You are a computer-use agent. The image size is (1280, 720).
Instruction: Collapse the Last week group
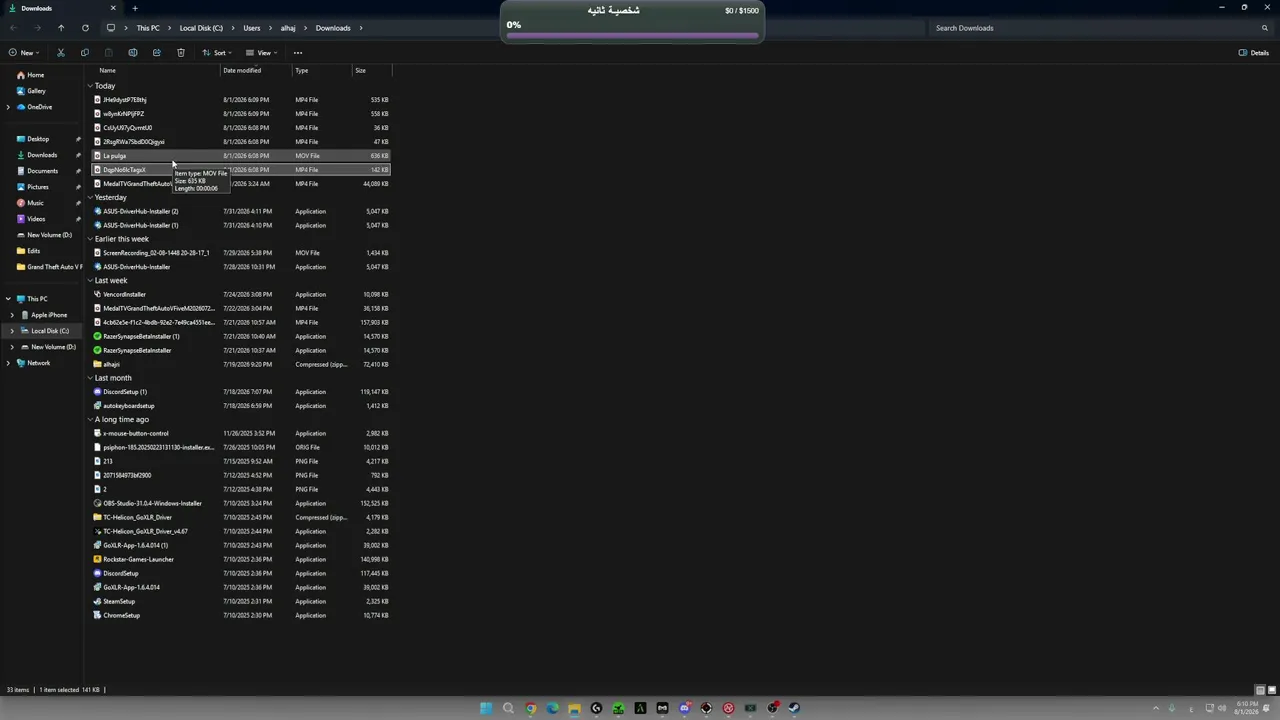[x=90, y=281]
